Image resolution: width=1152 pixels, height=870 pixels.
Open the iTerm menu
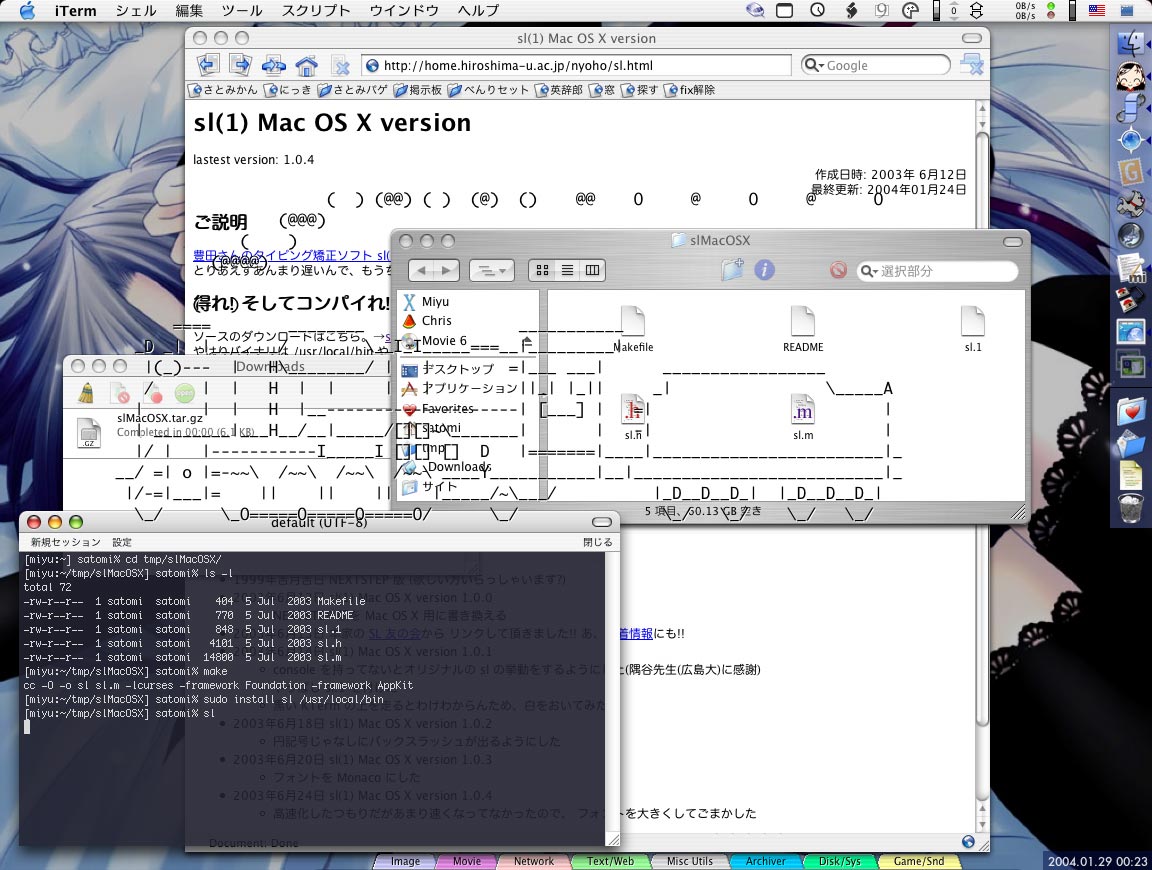[75, 10]
